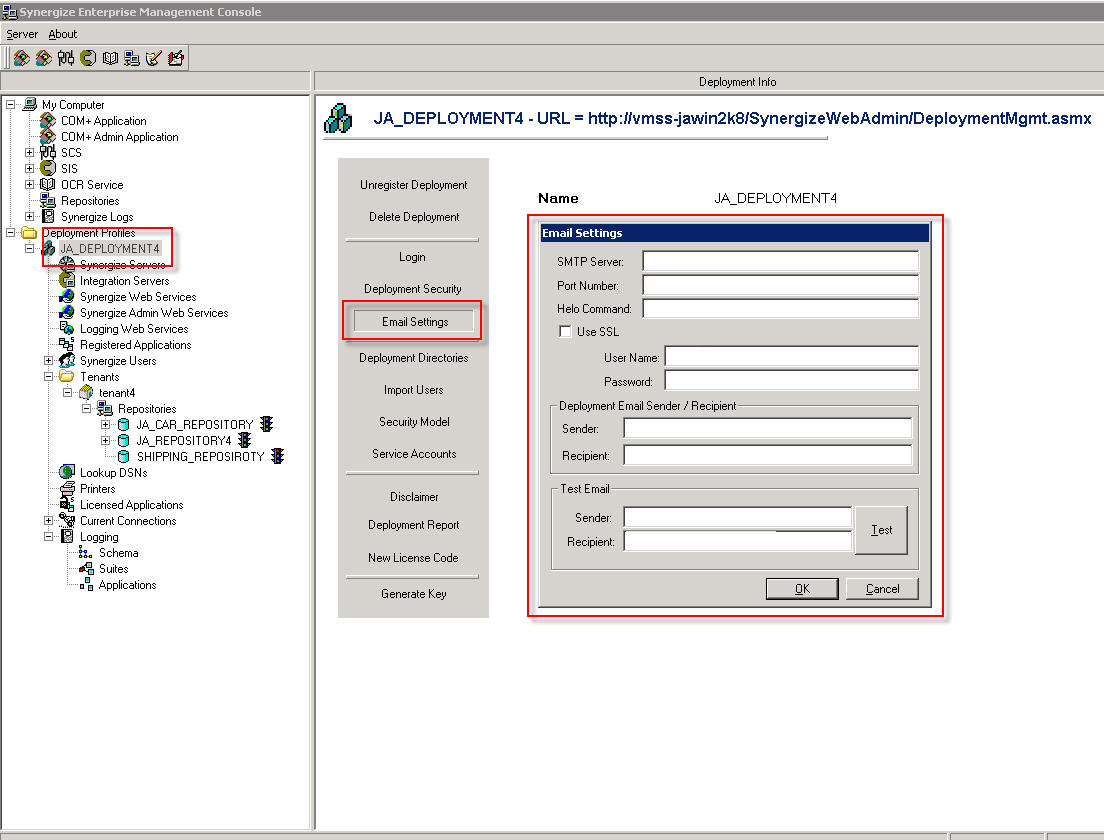The height and width of the screenshot is (840, 1104).
Task: Collapse the Tenants folder node
Action: (49, 377)
